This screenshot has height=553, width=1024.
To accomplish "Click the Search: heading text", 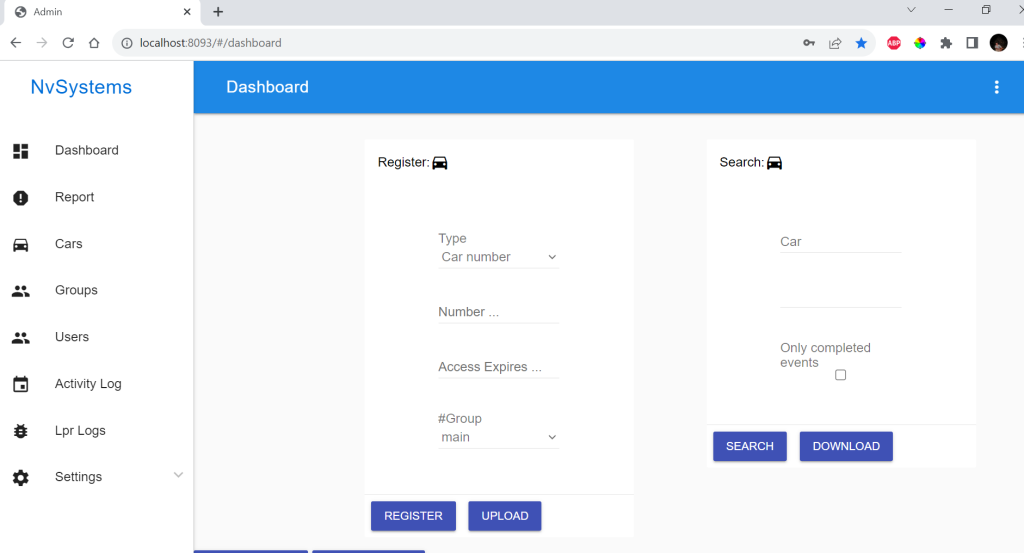I will click(742, 163).
